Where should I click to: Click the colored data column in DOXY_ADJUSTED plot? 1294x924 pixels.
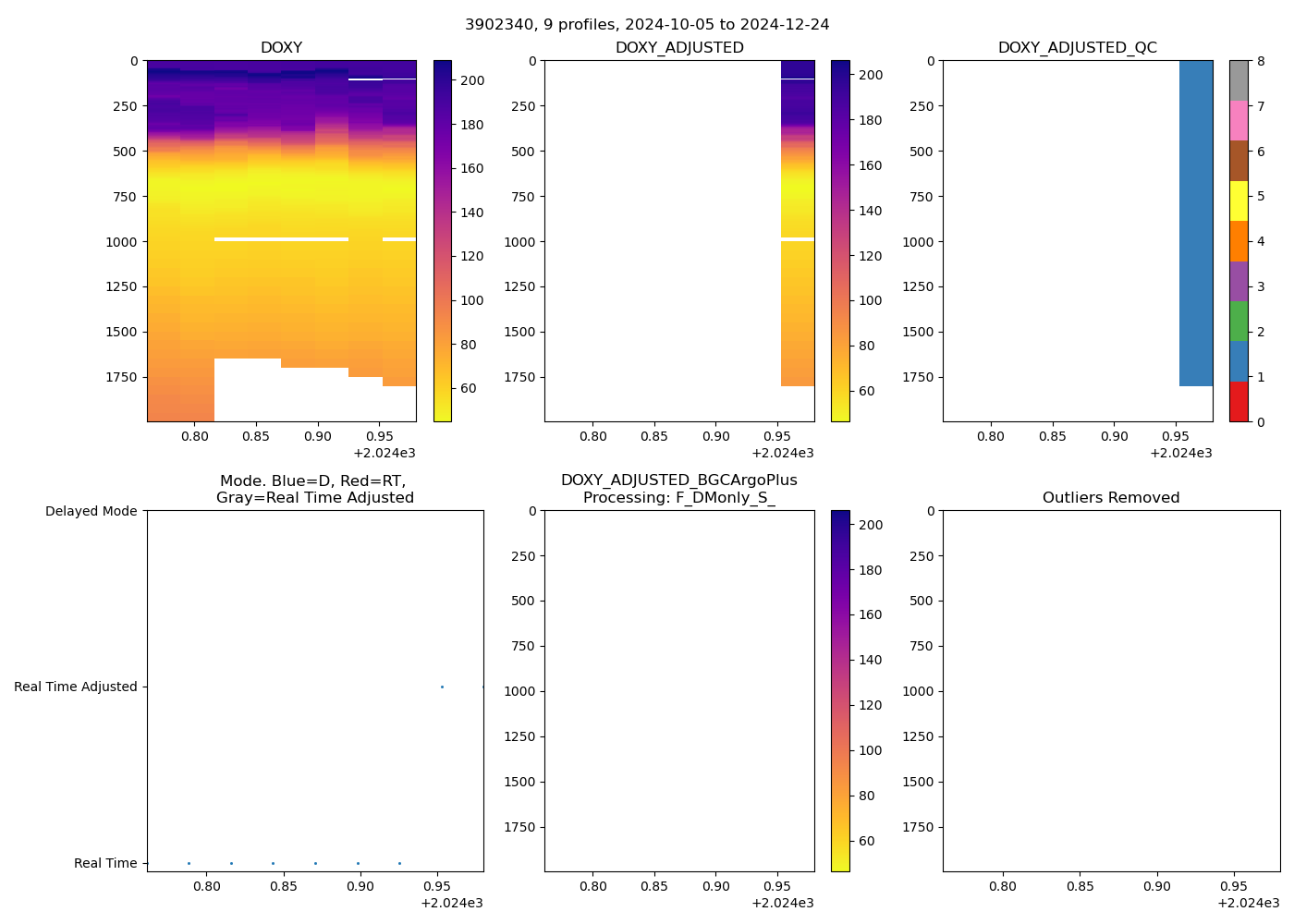[797, 222]
